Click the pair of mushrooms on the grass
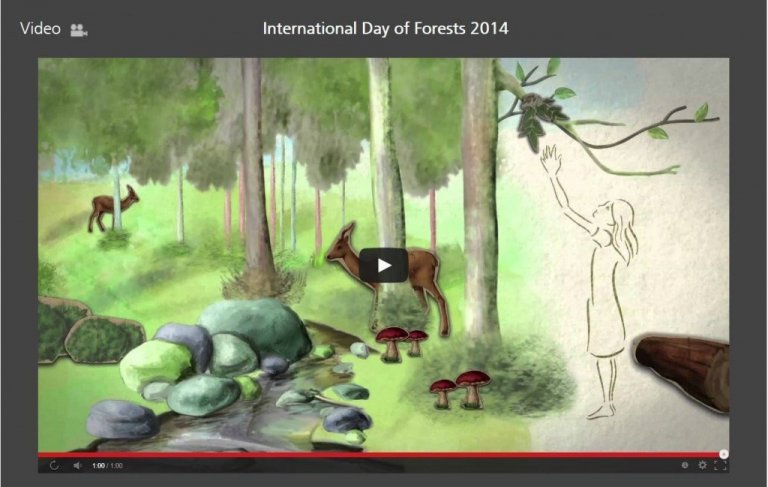The height and width of the screenshot is (487, 768). [460, 390]
